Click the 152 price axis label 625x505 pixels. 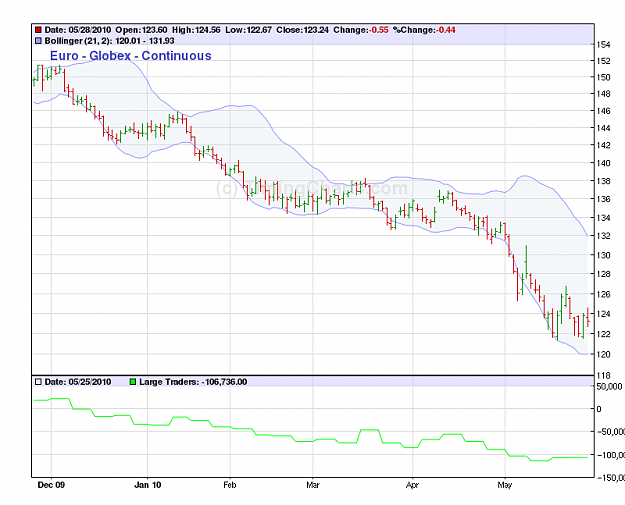pyautogui.click(x=603, y=61)
